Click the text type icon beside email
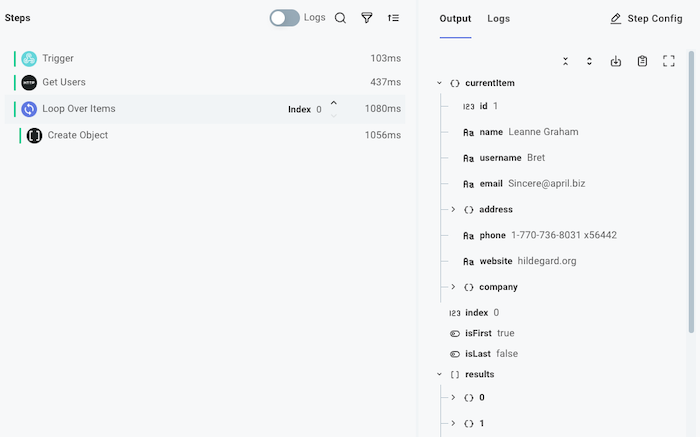The height and width of the screenshot is (437, 700). pyautogui.click(x=468, y=184)
